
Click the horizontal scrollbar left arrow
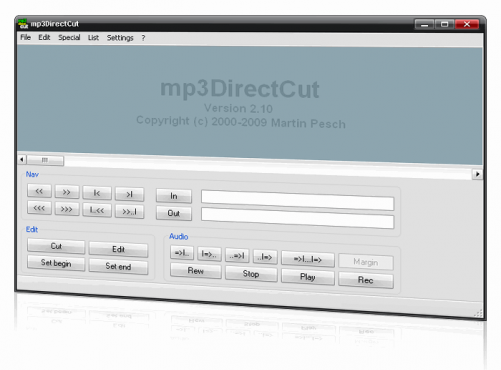[22, 159]
